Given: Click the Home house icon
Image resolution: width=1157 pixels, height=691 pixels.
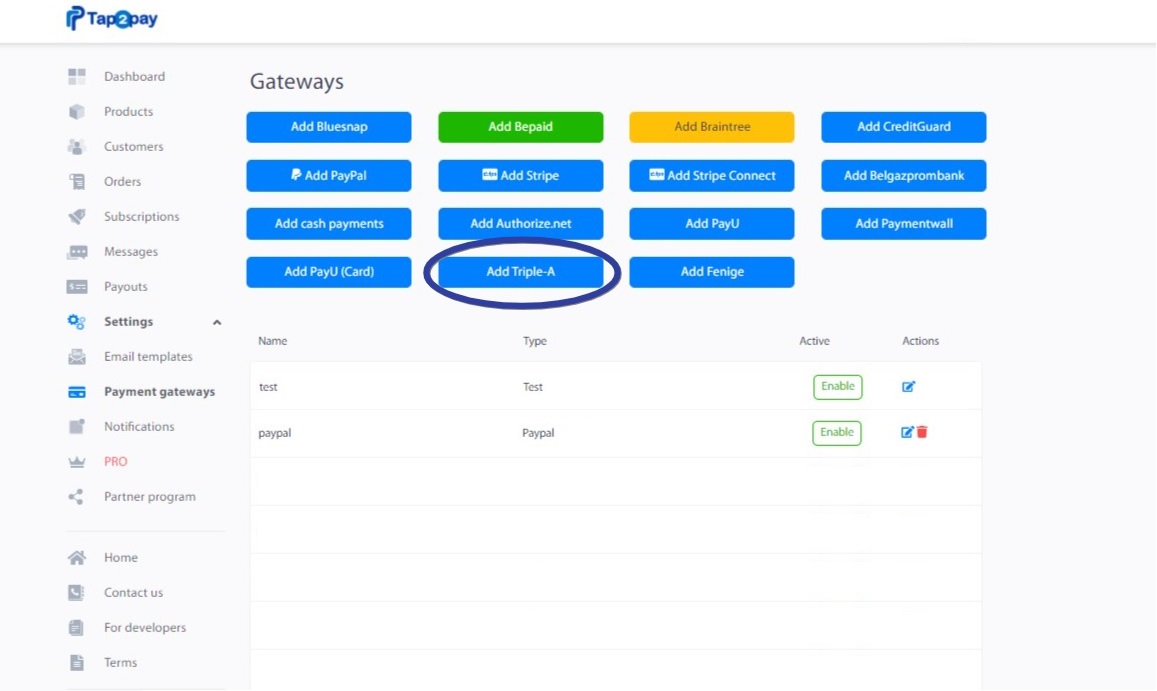Looking at the screenshot, I should [77, 557].
